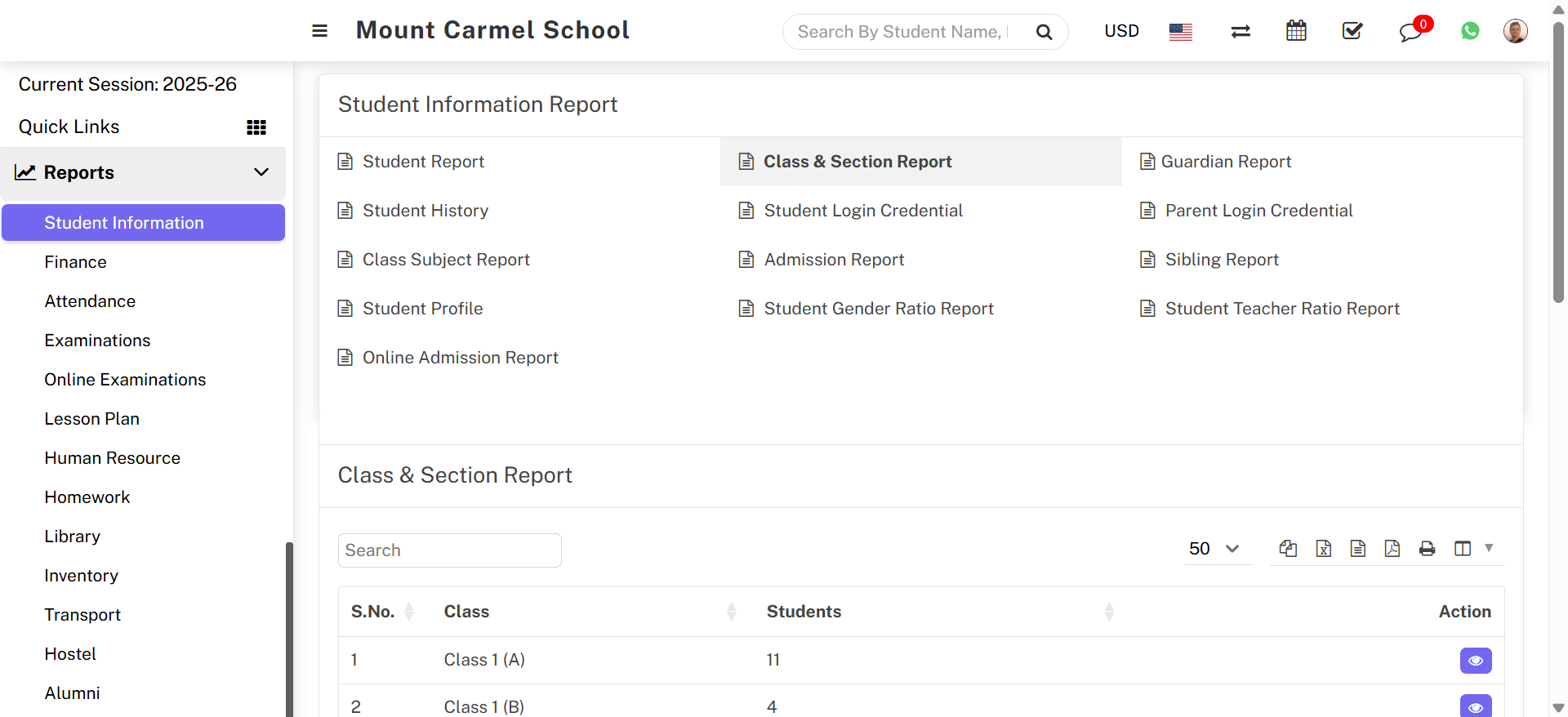Open the calendar icon in header

point(1296,31)
